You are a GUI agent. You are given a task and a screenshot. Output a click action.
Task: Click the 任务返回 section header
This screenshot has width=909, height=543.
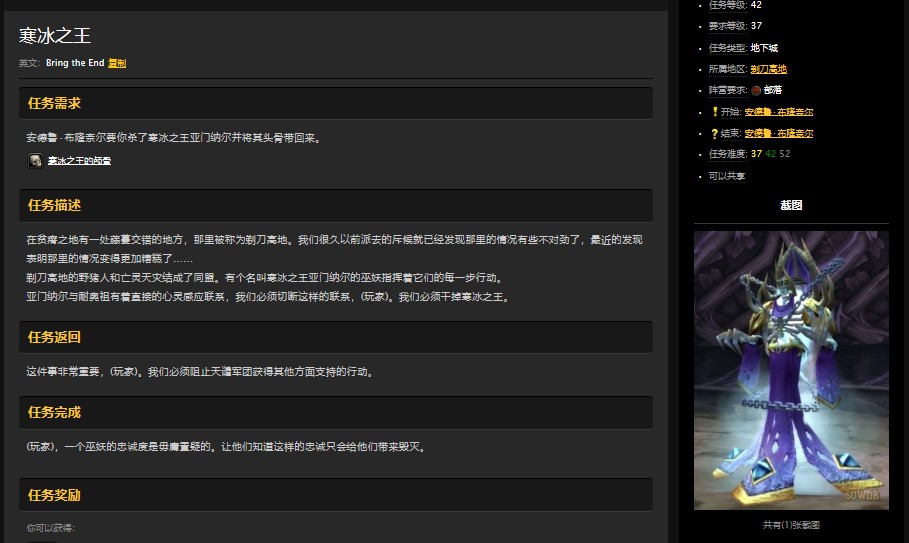click(x=55, y=337)
